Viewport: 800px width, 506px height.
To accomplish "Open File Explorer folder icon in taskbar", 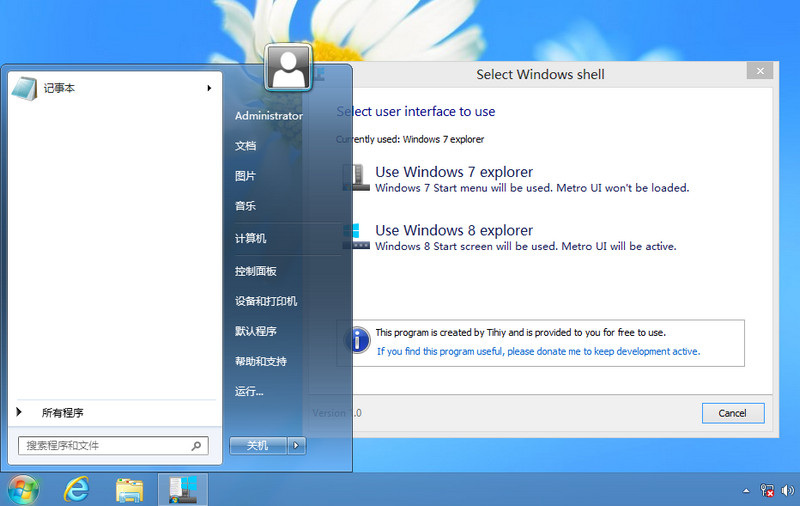I will pos(130,490).
